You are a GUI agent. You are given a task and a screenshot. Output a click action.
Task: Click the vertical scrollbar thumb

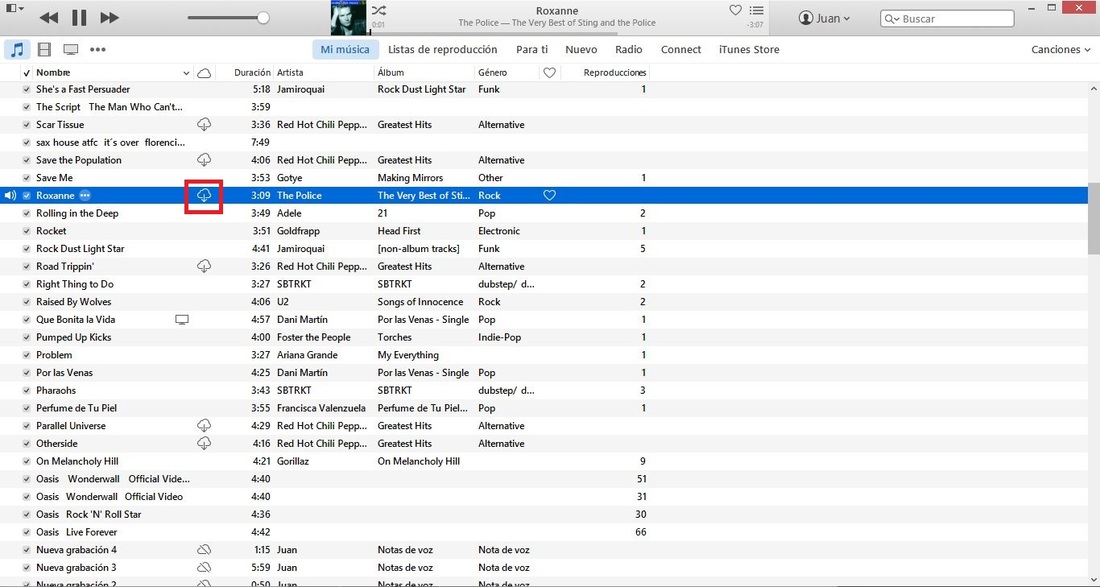point(1094,219)
